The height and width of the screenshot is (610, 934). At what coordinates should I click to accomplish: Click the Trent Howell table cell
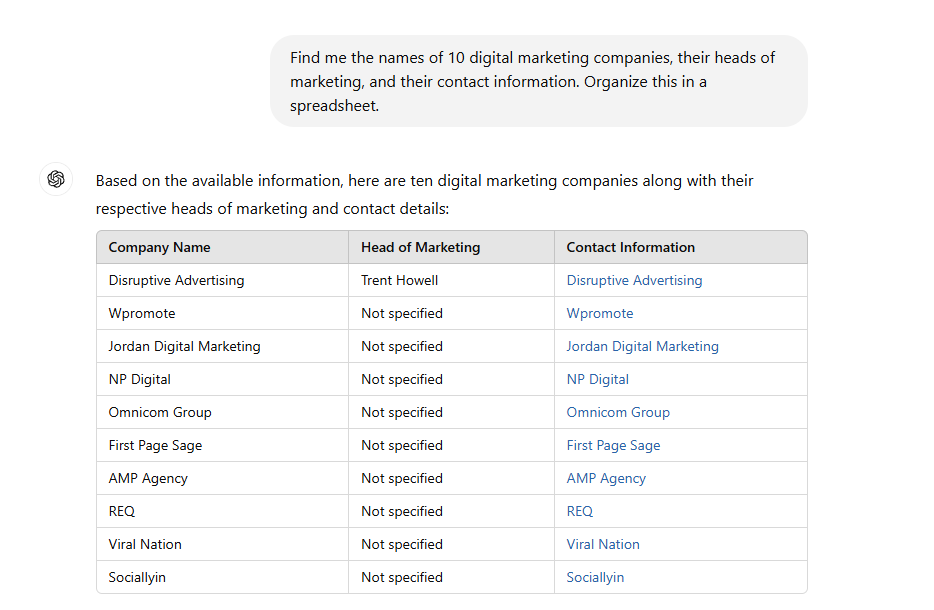(399, 280)
